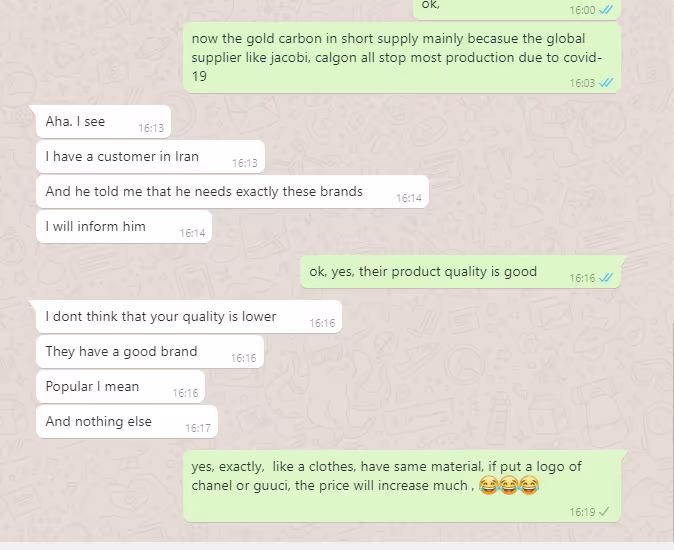Click the middle laughing emoji
Viewport: 674px width, 550px height.
click(509, 486)
